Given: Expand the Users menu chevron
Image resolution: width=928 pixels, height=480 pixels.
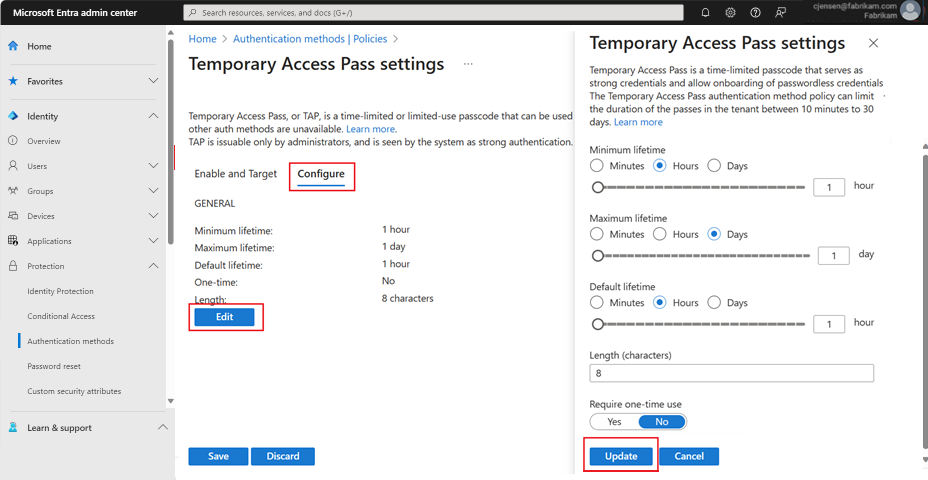Looking at the screenshot, I should pyautogui.click(x=153, y=166).
